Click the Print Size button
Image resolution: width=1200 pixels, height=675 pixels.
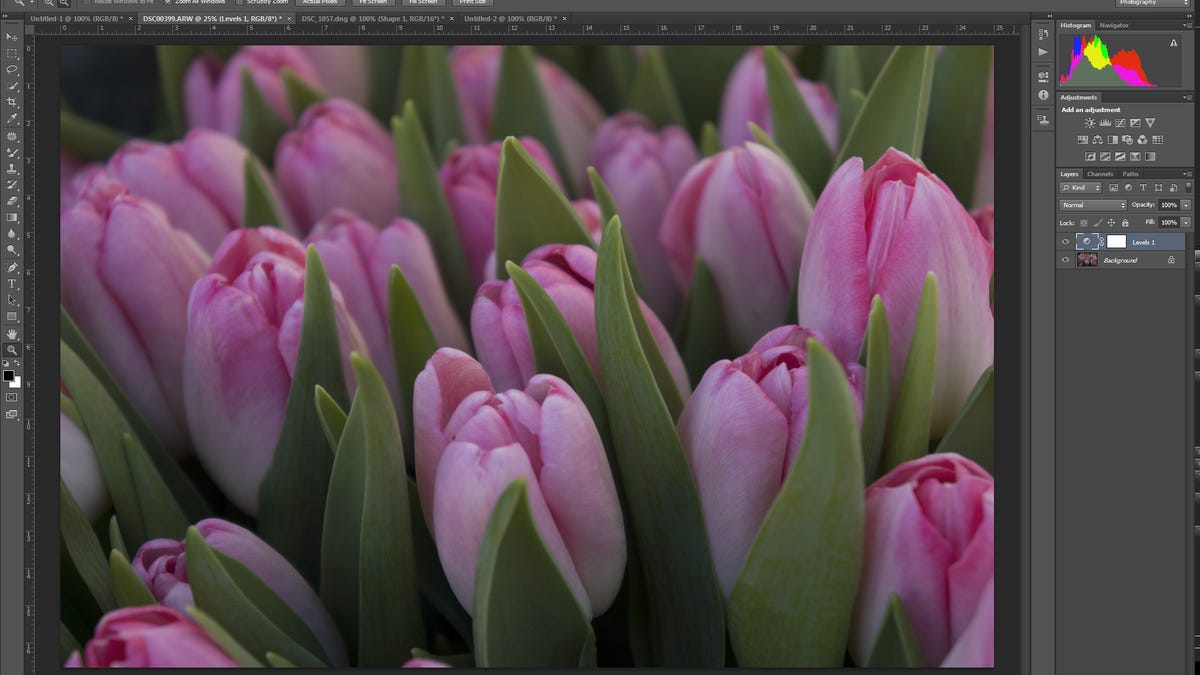[472, 3]
